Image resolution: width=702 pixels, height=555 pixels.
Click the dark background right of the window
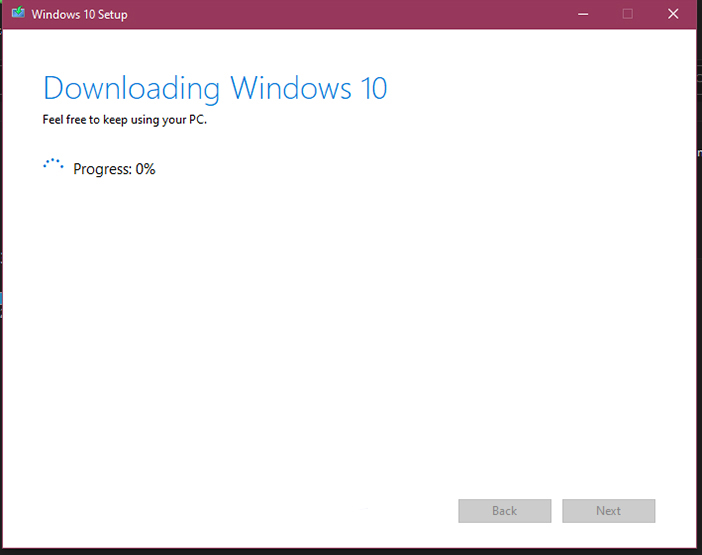click(698, 300)
